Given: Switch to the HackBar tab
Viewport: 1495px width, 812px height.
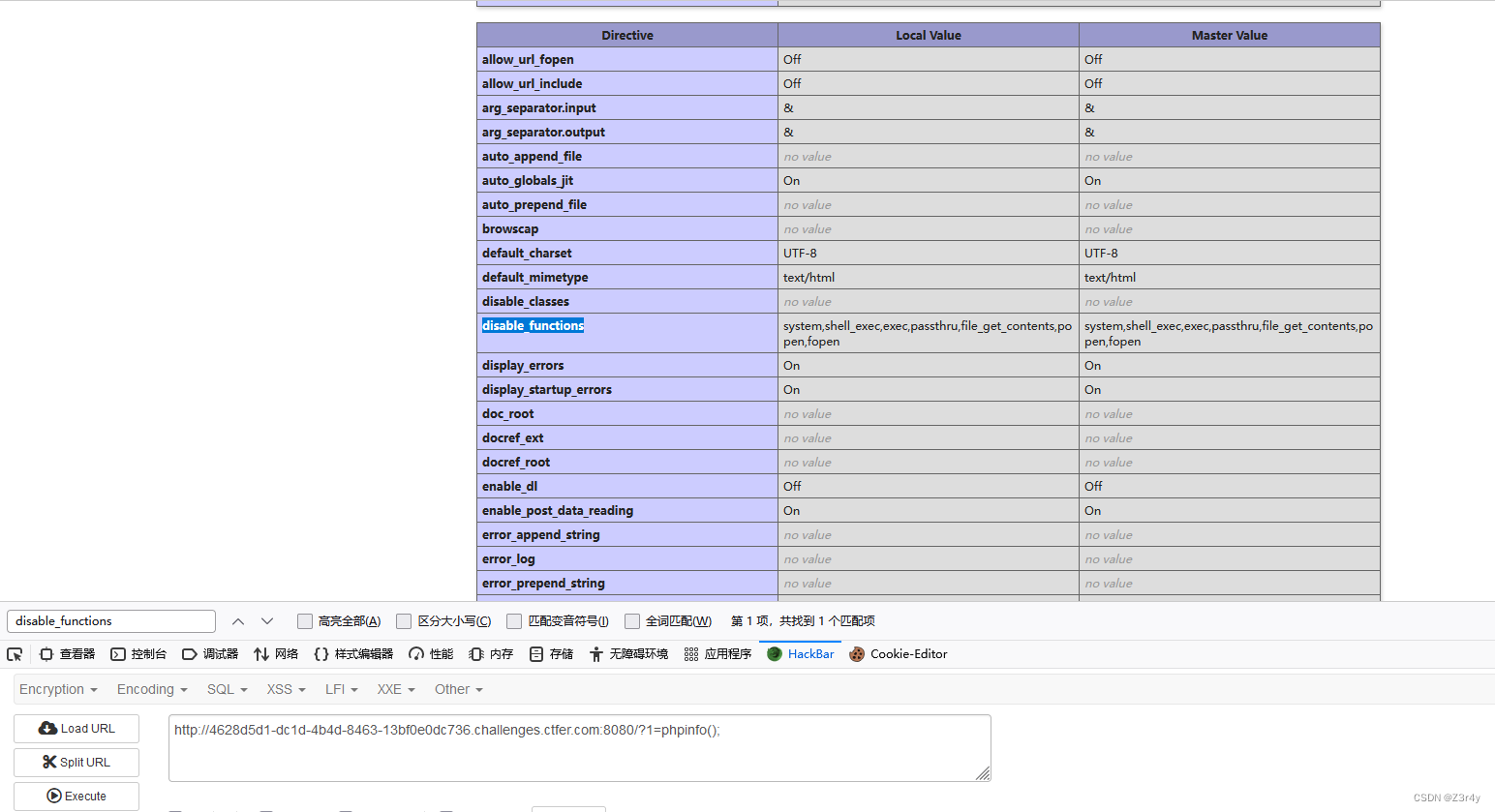Looking at the screenshot, I should tap(800, 653).
